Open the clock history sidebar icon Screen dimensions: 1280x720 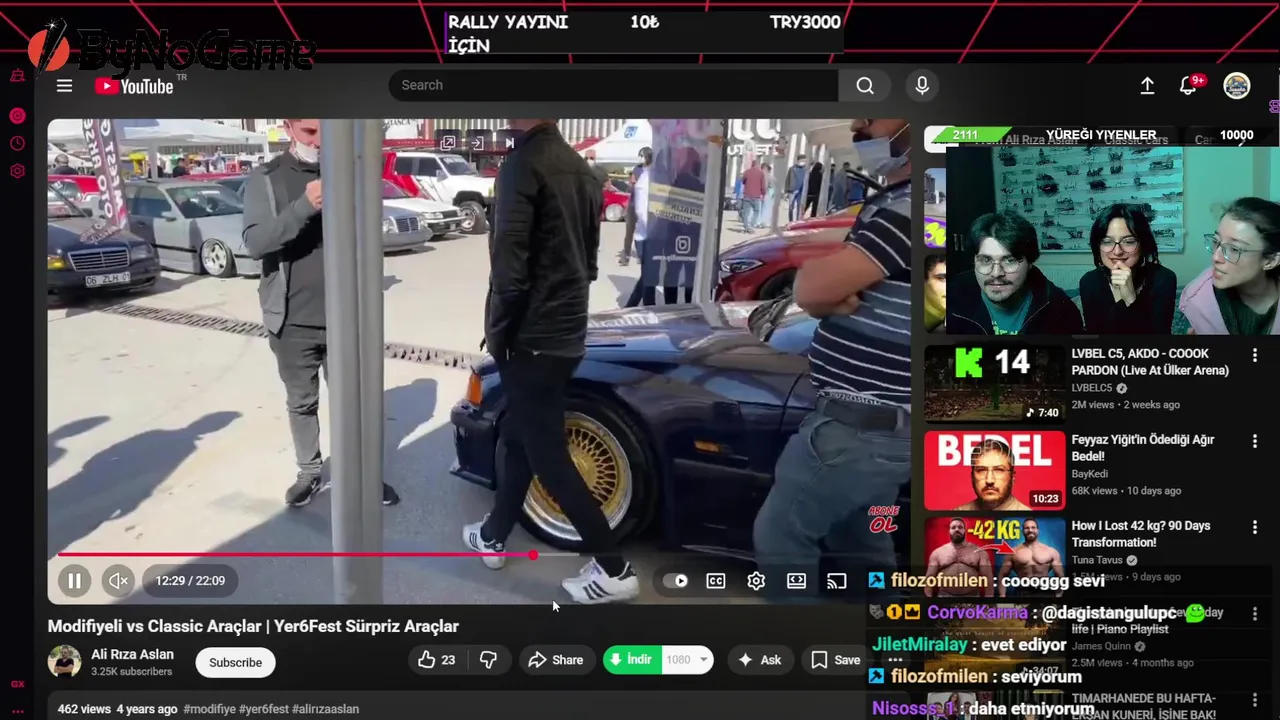pyautogui.click(x=17, y=144)
